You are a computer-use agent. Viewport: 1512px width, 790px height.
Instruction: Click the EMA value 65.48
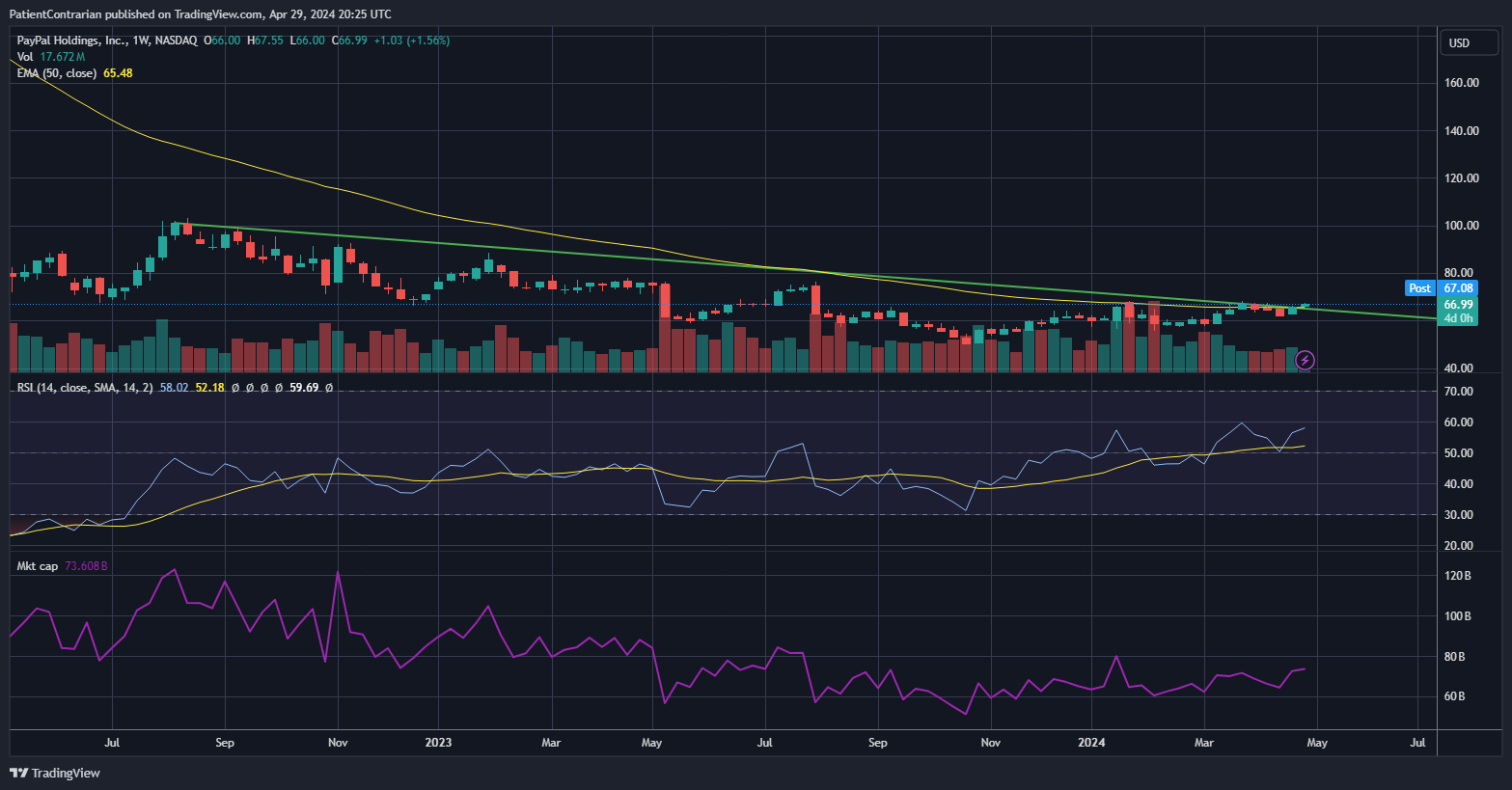[118, 73]
